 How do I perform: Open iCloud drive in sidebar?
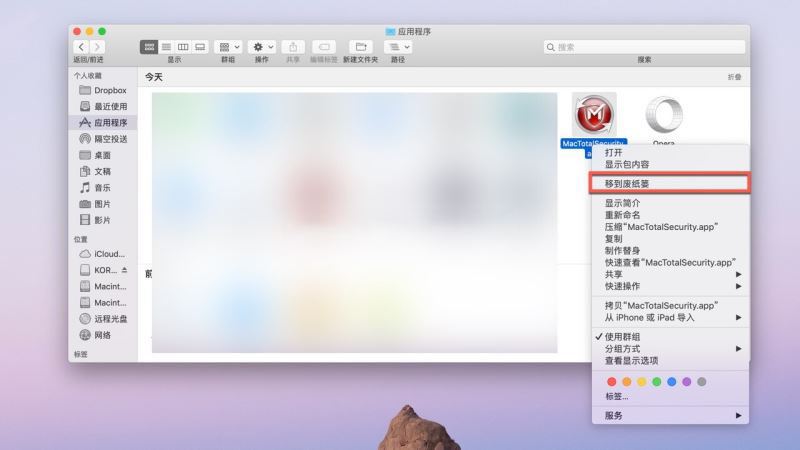point(103,254)
